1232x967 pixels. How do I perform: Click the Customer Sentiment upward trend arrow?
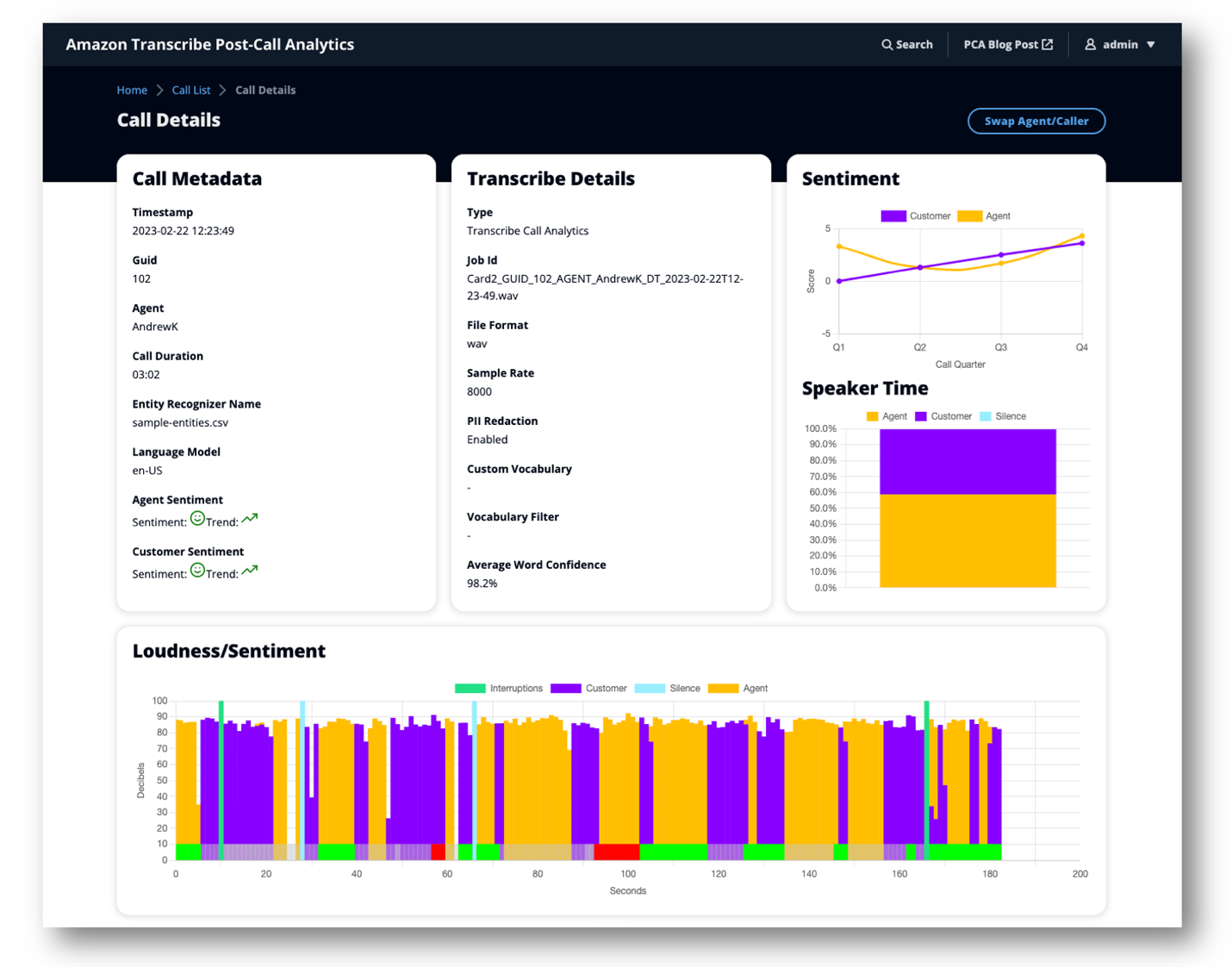250,571
